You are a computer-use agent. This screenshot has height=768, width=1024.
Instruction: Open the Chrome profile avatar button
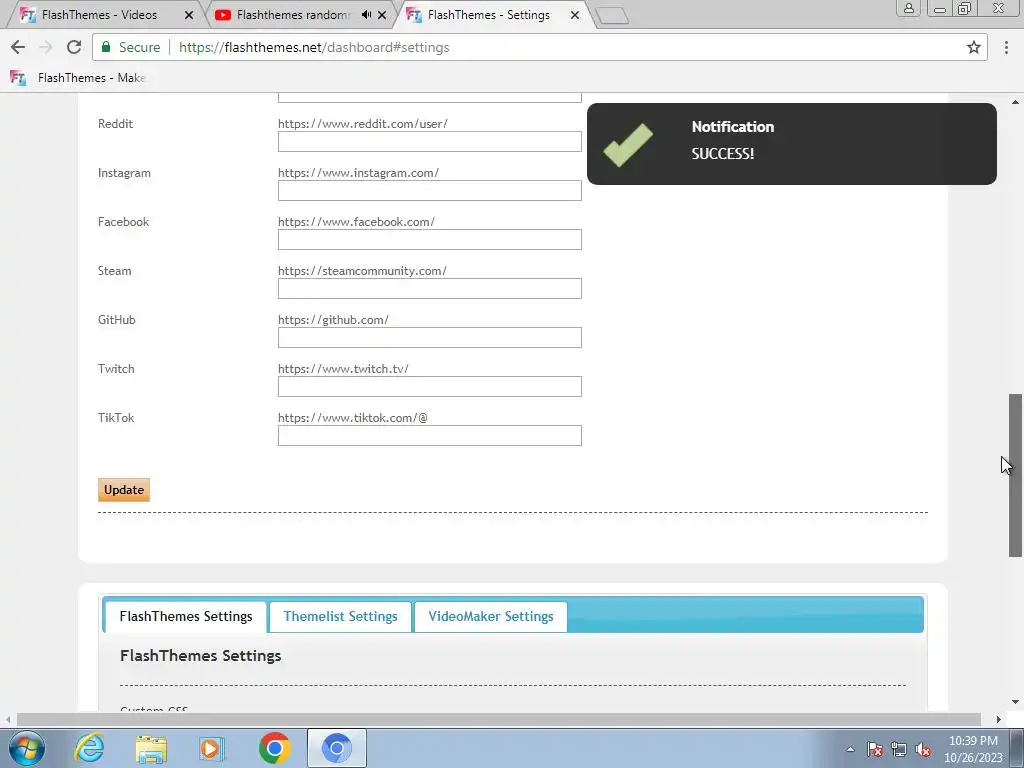tap(908, 8)
